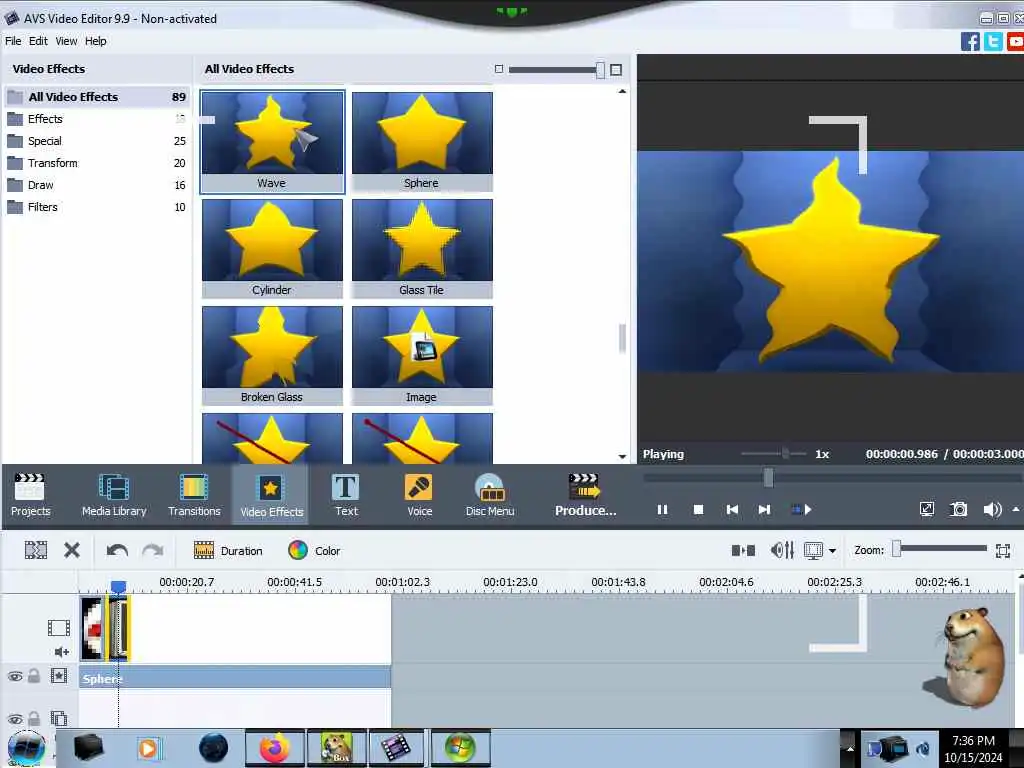Open the Text section
1024x768 pixels.
(x=345, y=495)
